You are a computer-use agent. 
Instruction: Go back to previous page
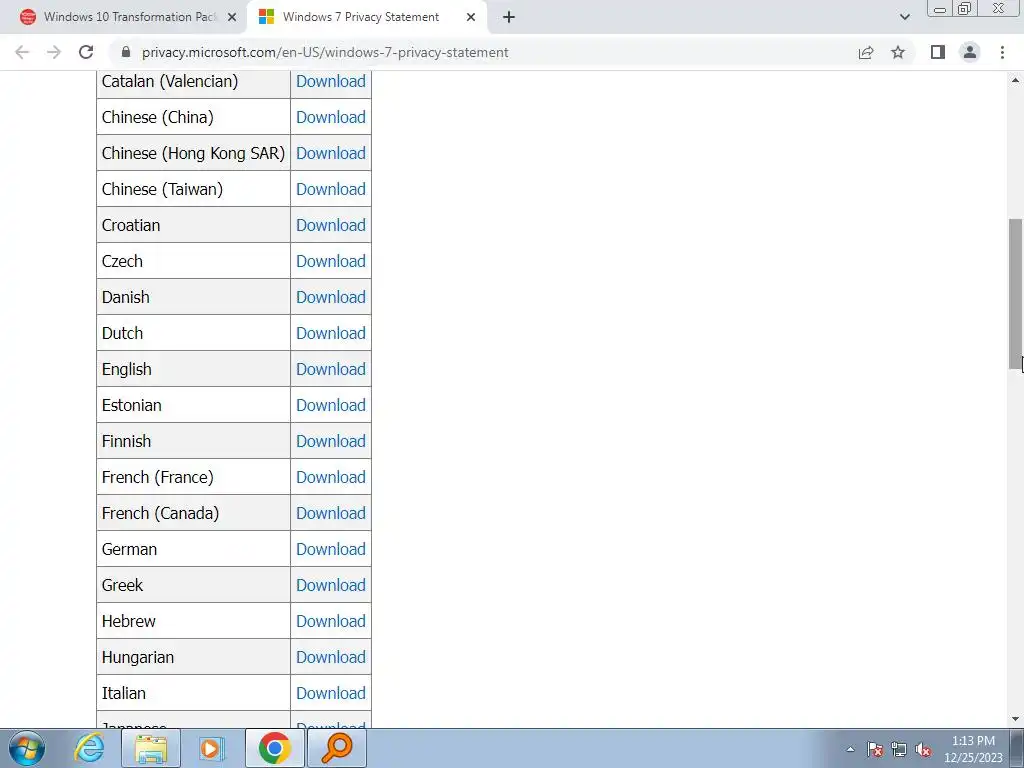coord(22,52)
